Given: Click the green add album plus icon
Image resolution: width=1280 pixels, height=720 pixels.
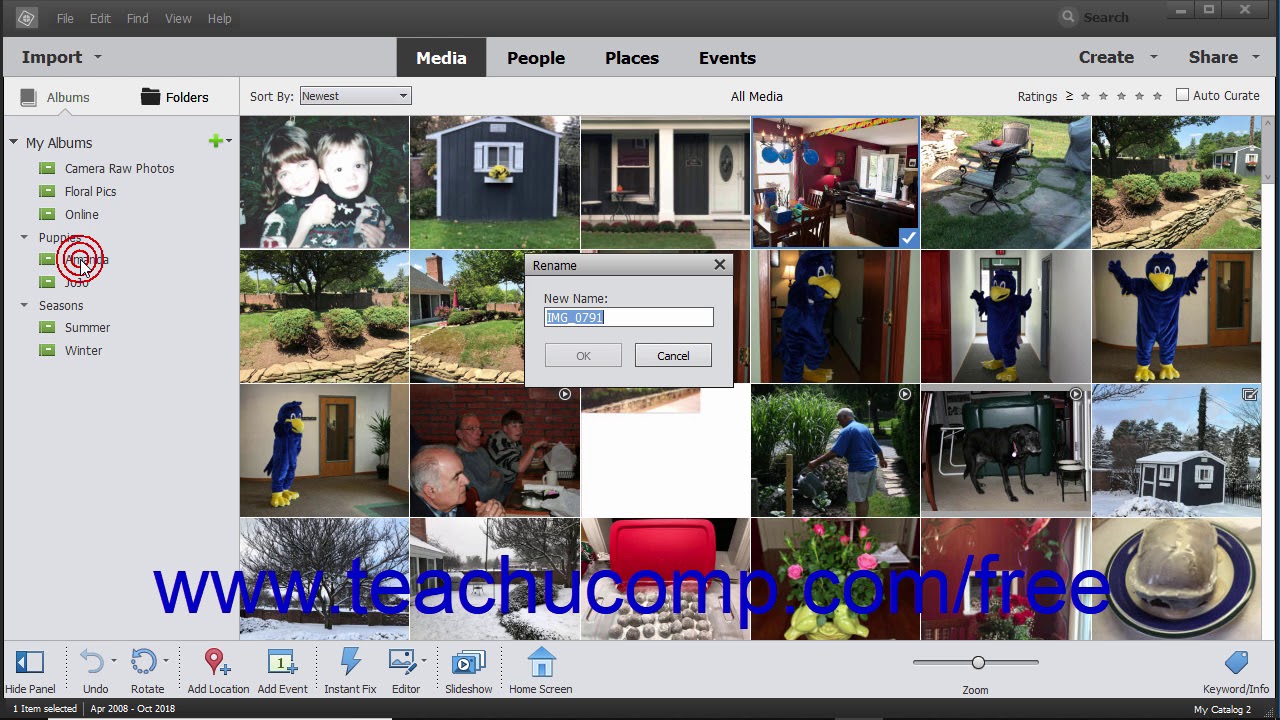Looking at the screenshot, I should pos(215,142).
